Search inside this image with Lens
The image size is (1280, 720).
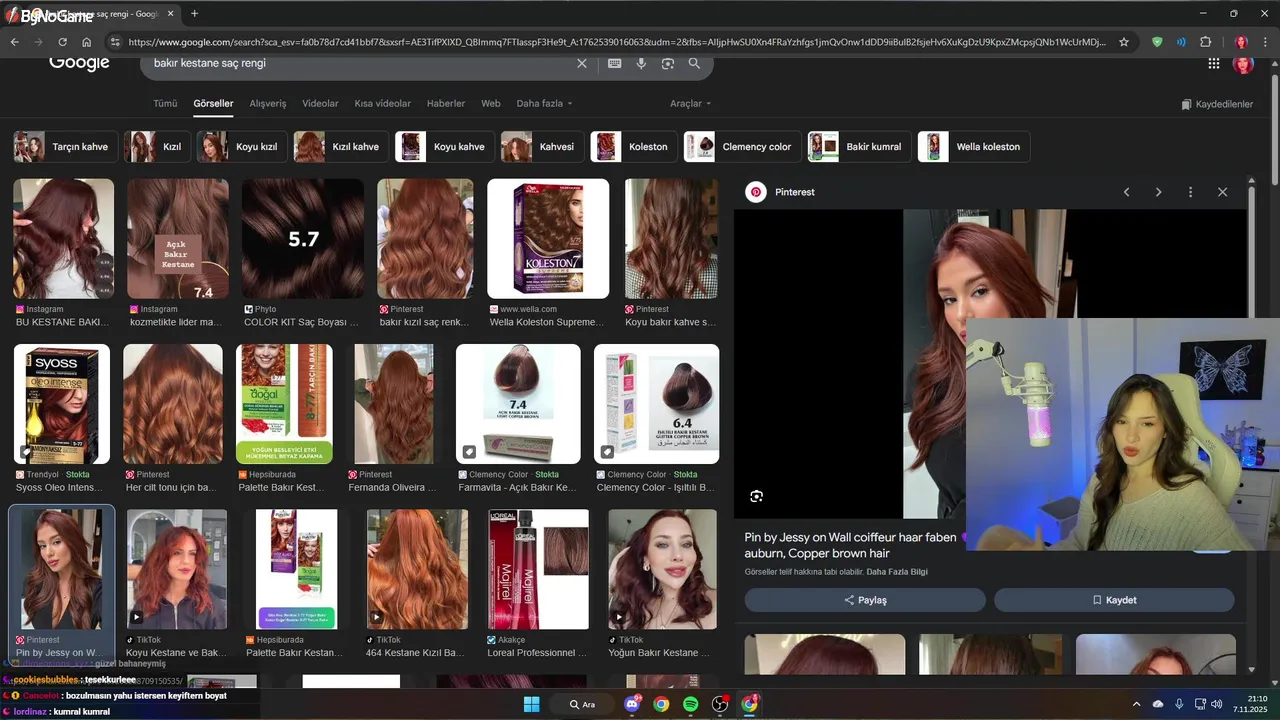(x=757, y=496)
